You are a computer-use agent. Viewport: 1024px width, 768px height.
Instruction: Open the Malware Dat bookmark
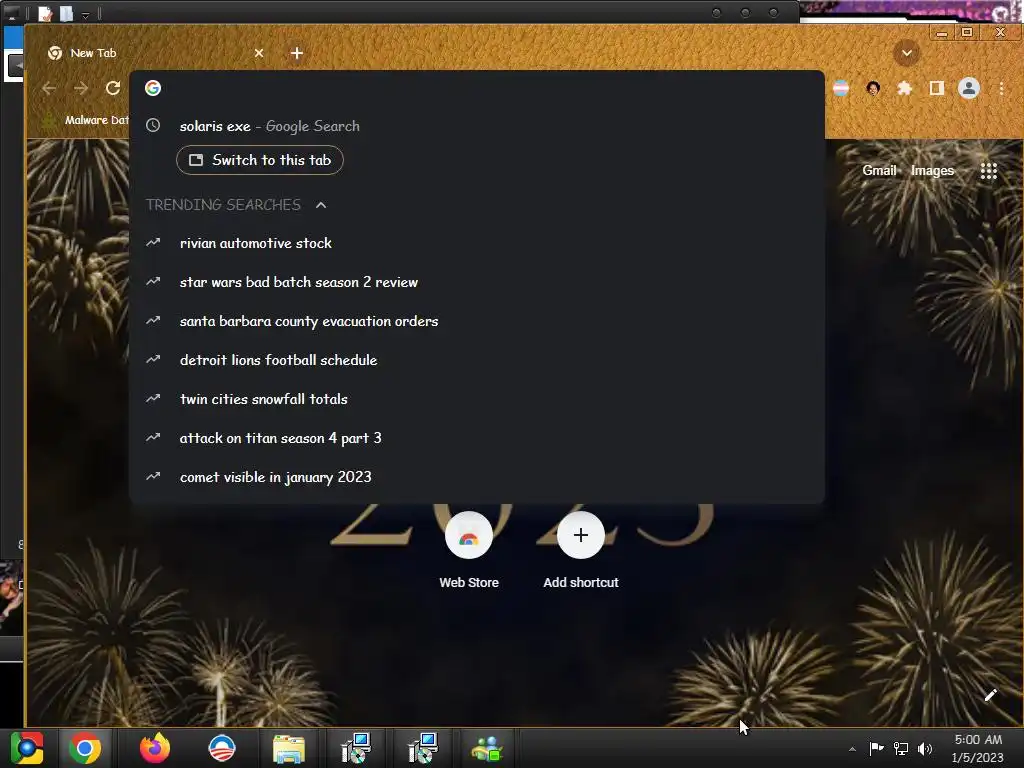click(86, 120)
